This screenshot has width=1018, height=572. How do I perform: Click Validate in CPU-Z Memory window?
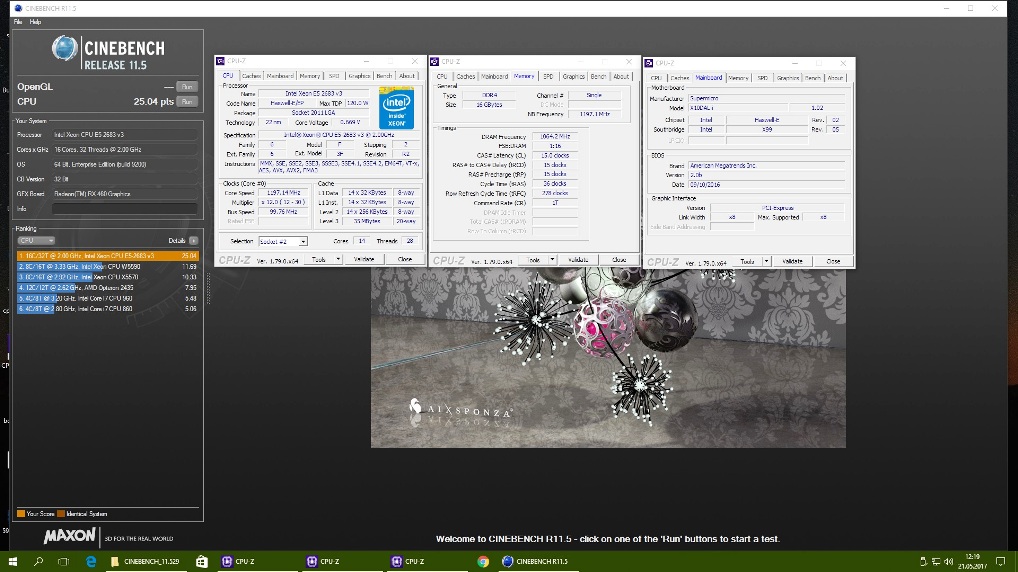point(578,260)
